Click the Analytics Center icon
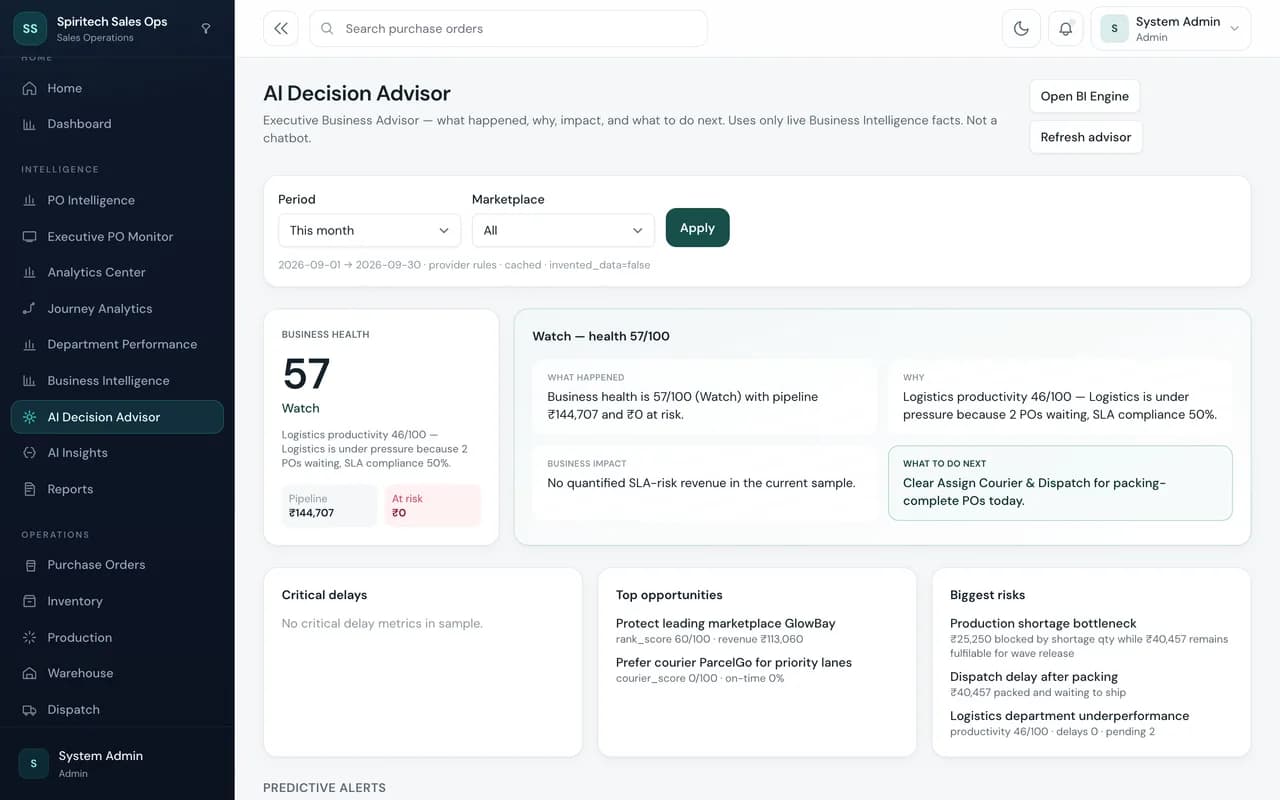This screenshot has width=1280, height=800. pyautogui.click(x=29, y=272)
